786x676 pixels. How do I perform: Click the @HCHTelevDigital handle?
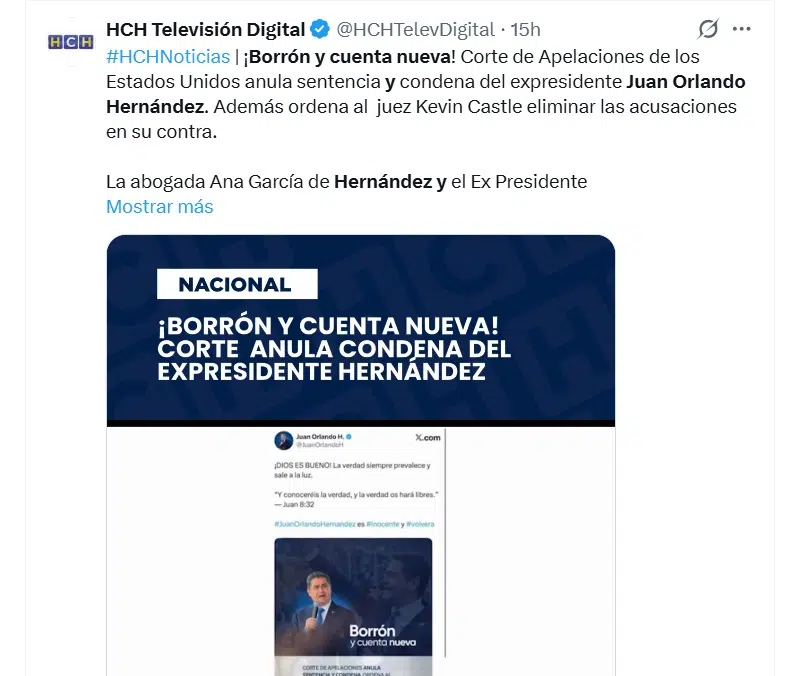point(415,30)
